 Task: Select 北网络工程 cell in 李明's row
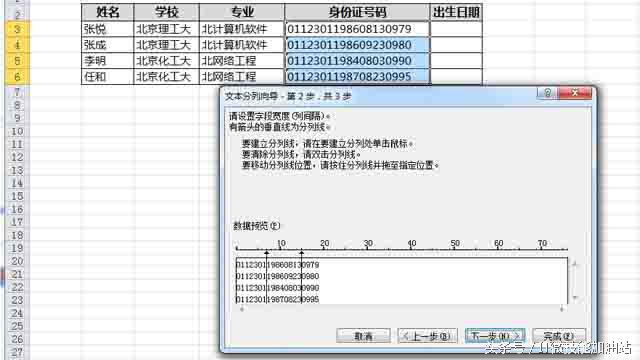(242, 61)
